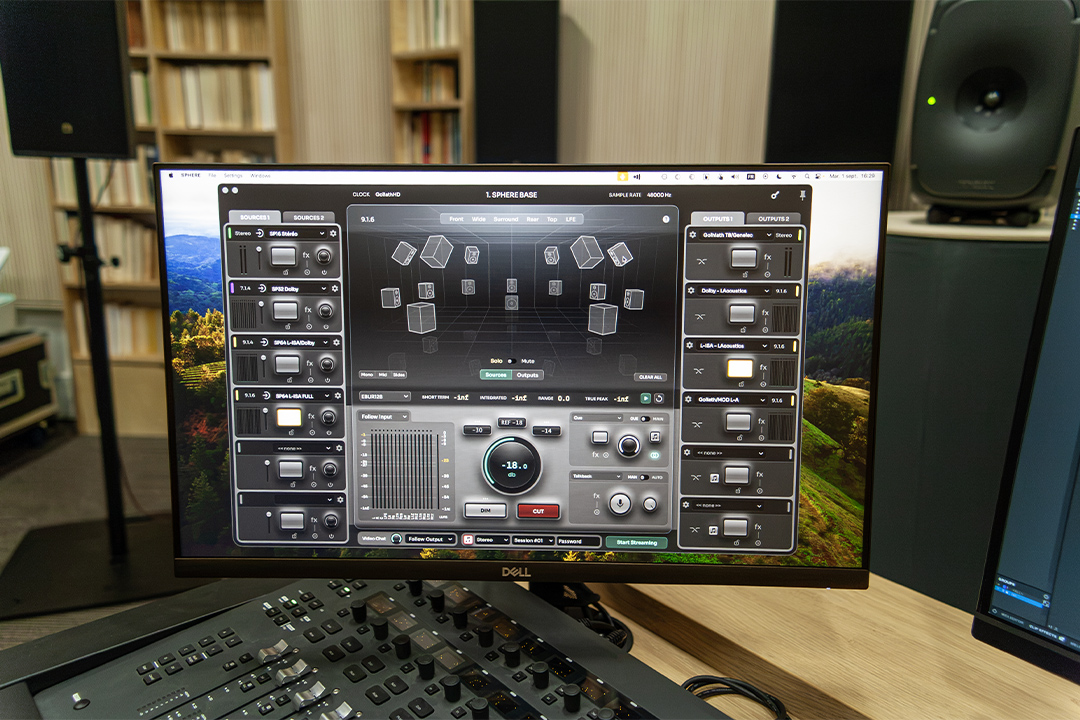Viewport: 1080px width, 720px height.
Task: Click the fx icon on L-ISA - LAcoustics output
Action: [763, 367]
